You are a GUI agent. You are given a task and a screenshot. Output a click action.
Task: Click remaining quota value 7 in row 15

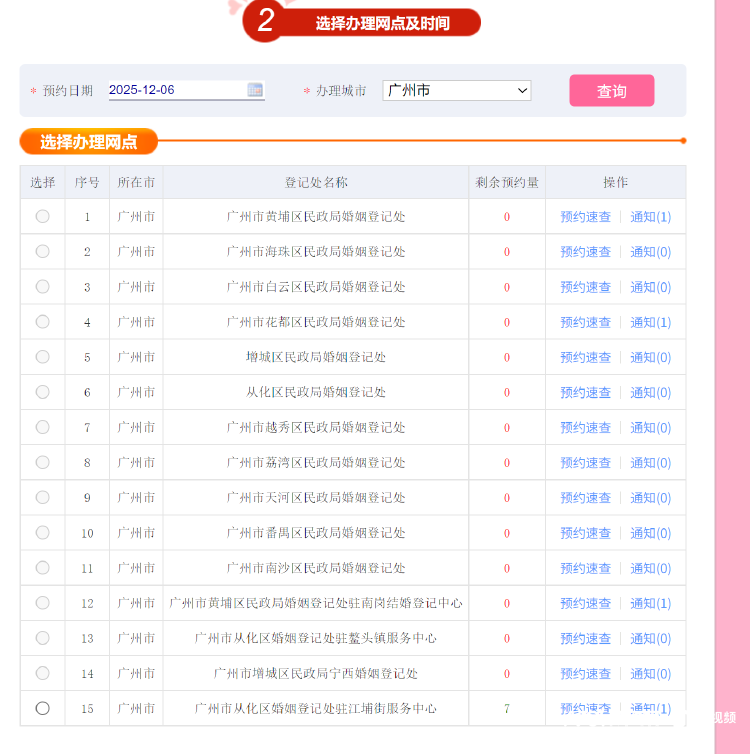click(x=507, y=708)
